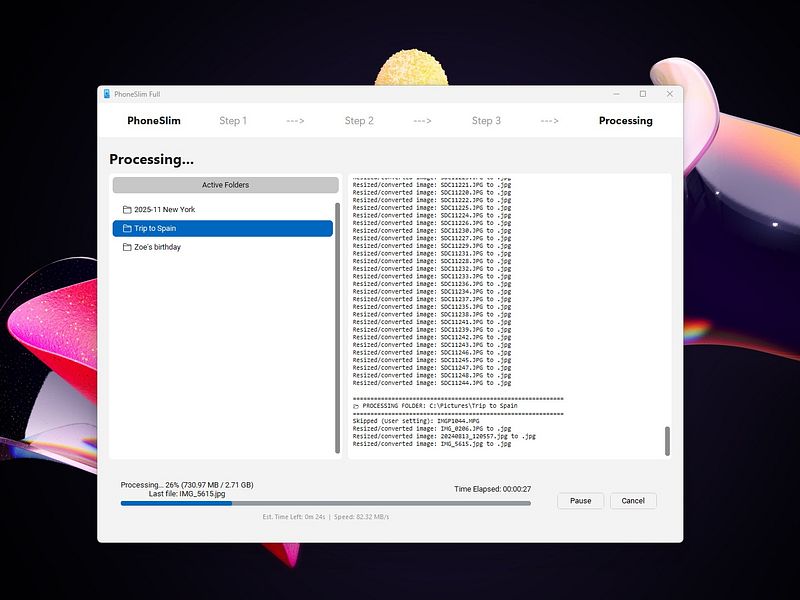Click the folder icon beside Trip to Spain
The height and width of the screenshot is (600, 800).
127,229
